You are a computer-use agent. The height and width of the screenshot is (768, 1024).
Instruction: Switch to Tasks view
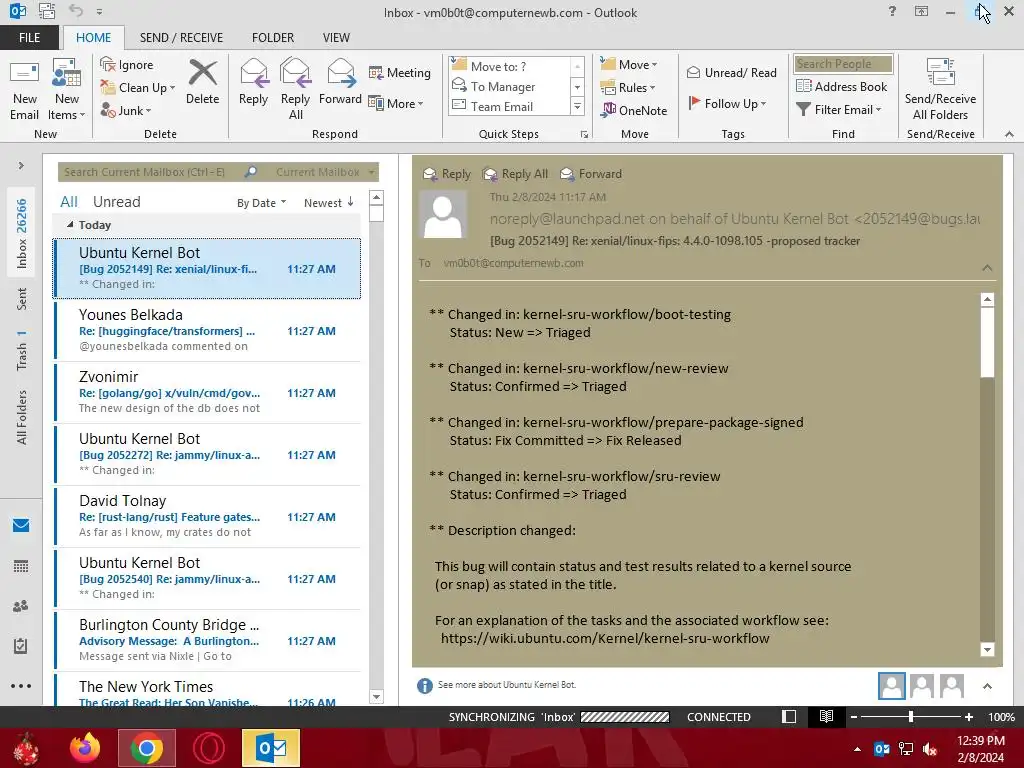[21, 646]
